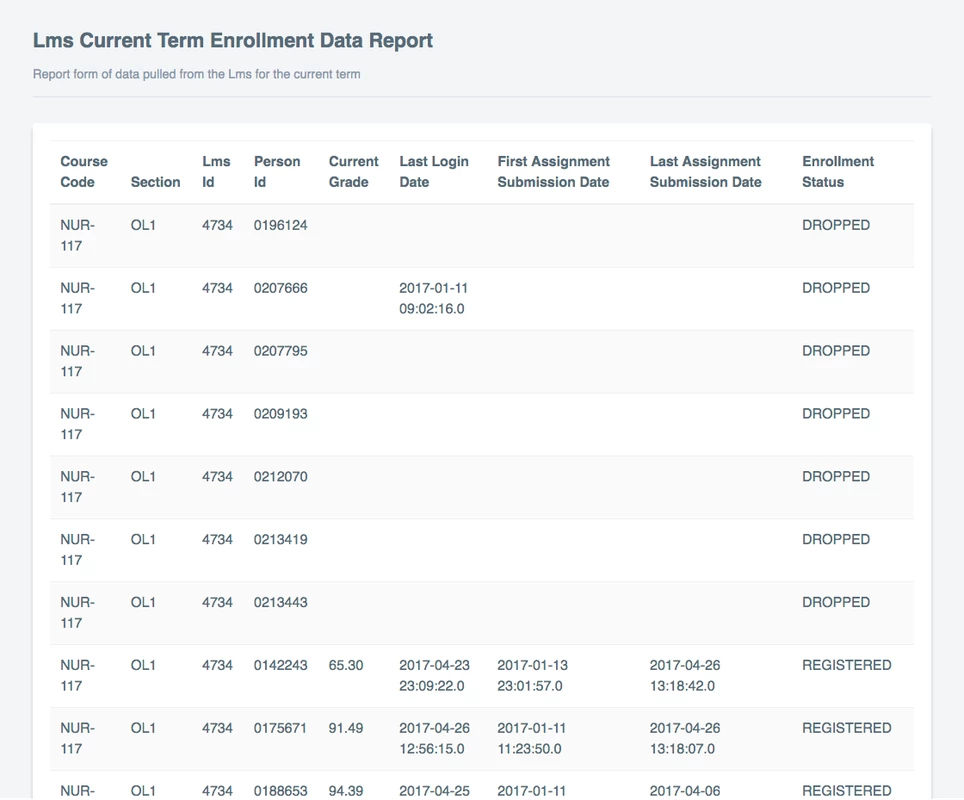Click last login 2017-04-26 12:56:15.0
Image resolution: width=964 pixels, height=800 pixels.
434,739
